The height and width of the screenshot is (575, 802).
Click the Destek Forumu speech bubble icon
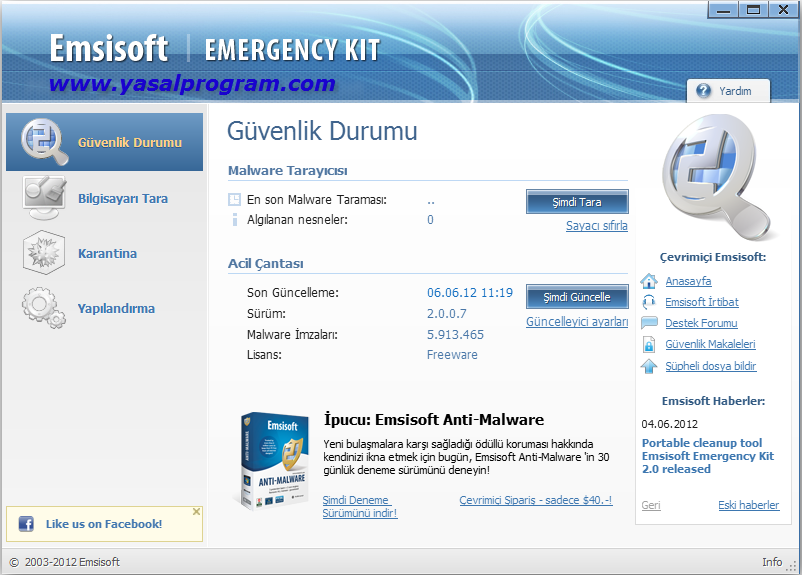[649, 323]
